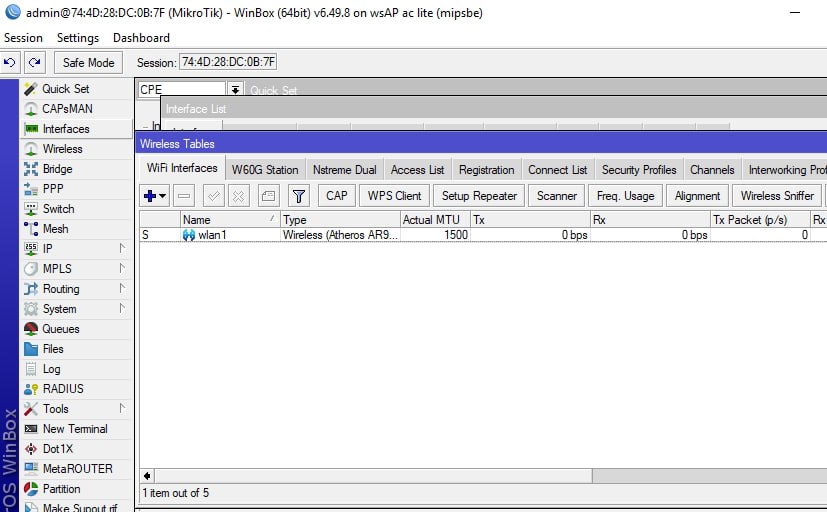Switch to the Security Profiles tab
827x512 pixels.
point(639,170)
